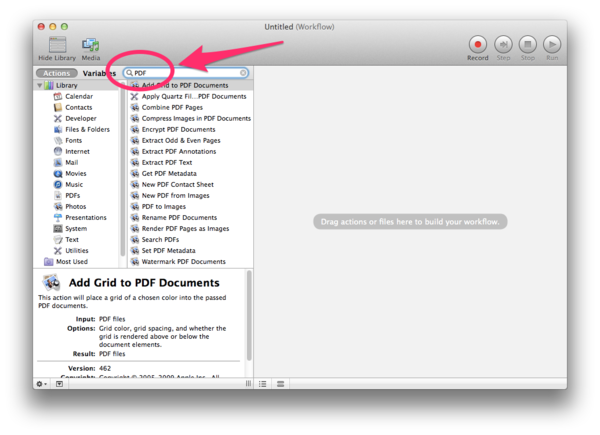This screenshot has width=600, height=435.
Task: Open the Media browser icon
Action: (x=91, y=45)
